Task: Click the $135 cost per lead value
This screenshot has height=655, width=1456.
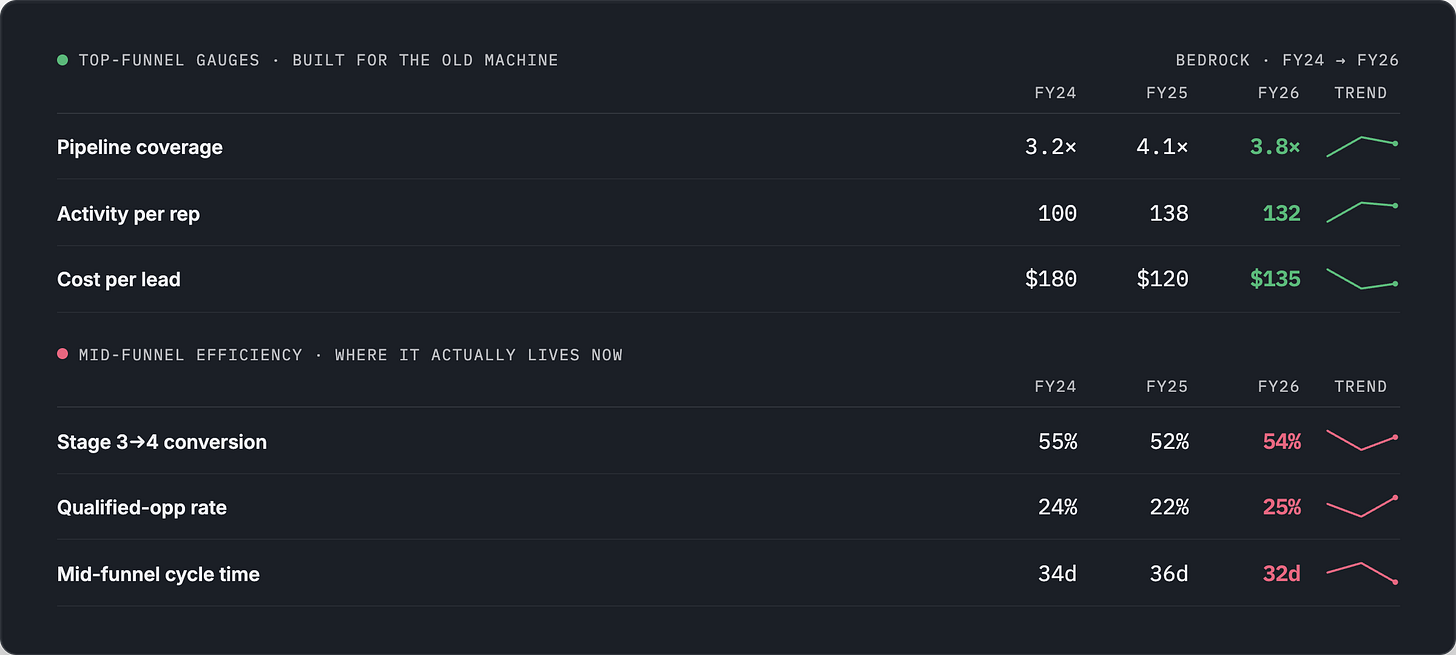Action: tap(1275, 279)
